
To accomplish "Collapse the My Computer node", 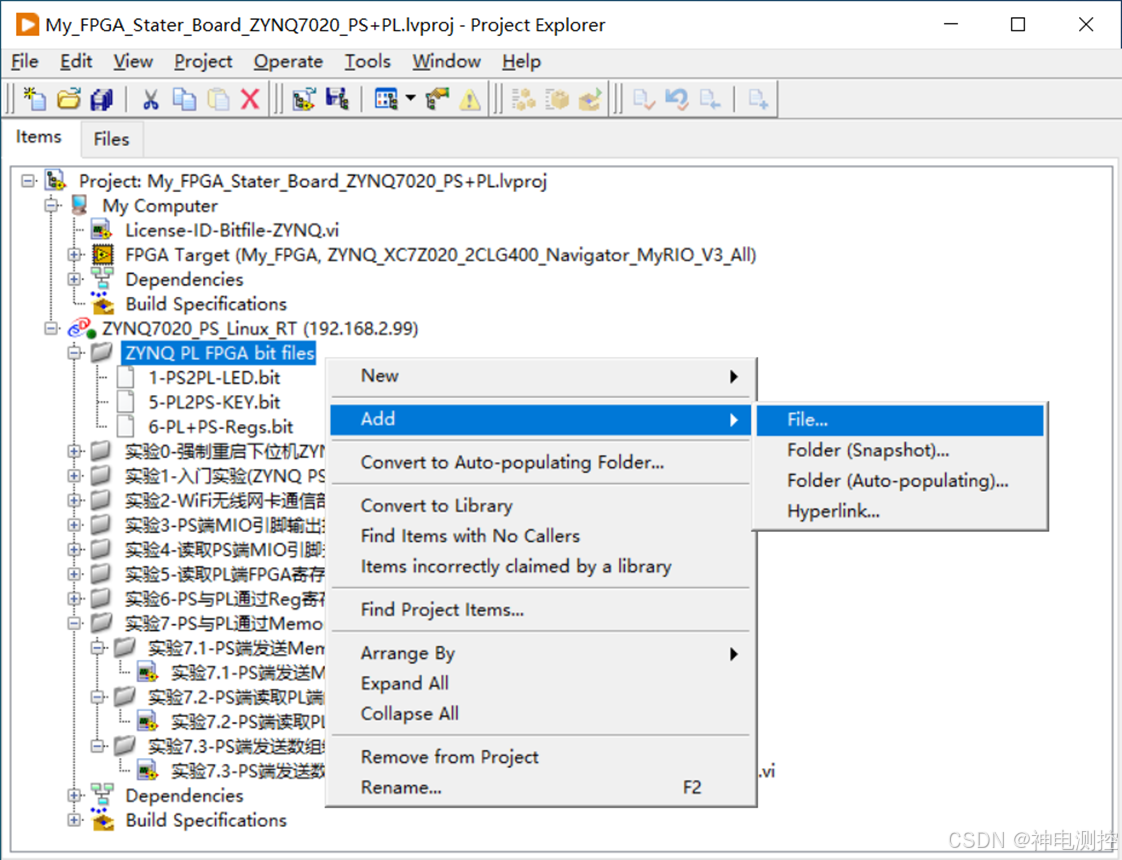I will coord(51,205).
